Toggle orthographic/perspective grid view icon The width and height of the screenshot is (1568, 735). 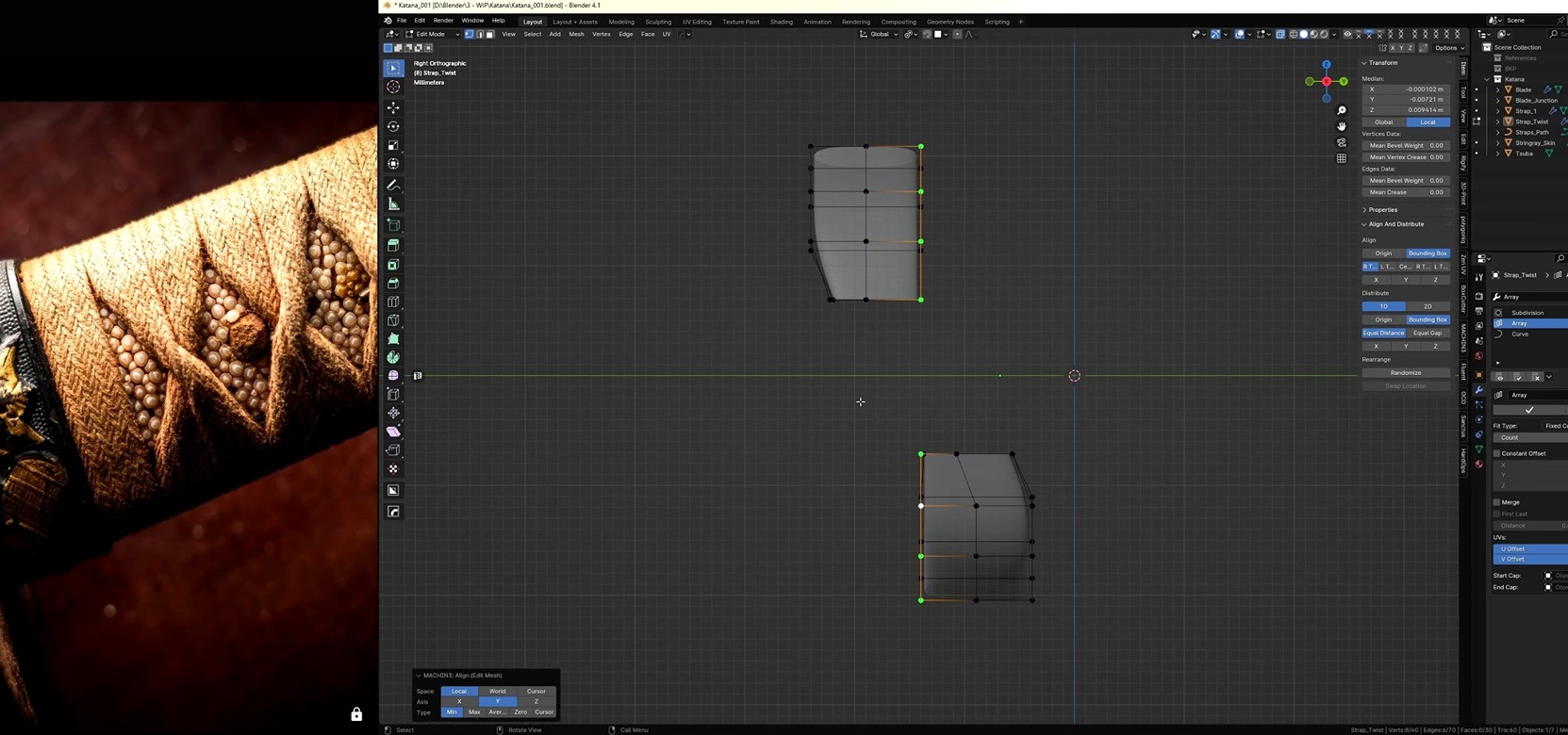click(1341, 158)
